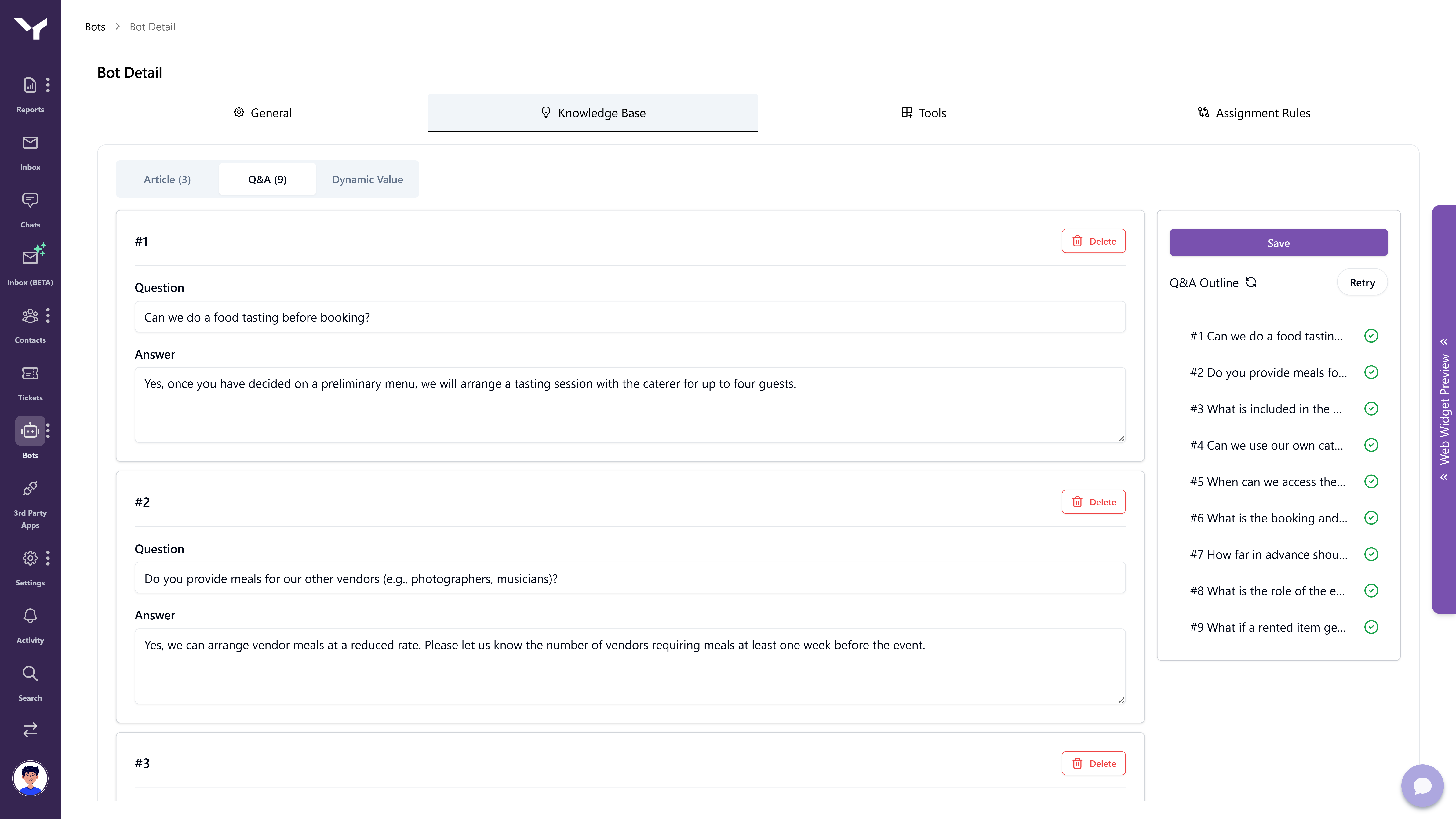Screen dimensions: 1456x819
Task: Jump to outline item '#4 Can we use our own cat...'
Action: 1266,445
